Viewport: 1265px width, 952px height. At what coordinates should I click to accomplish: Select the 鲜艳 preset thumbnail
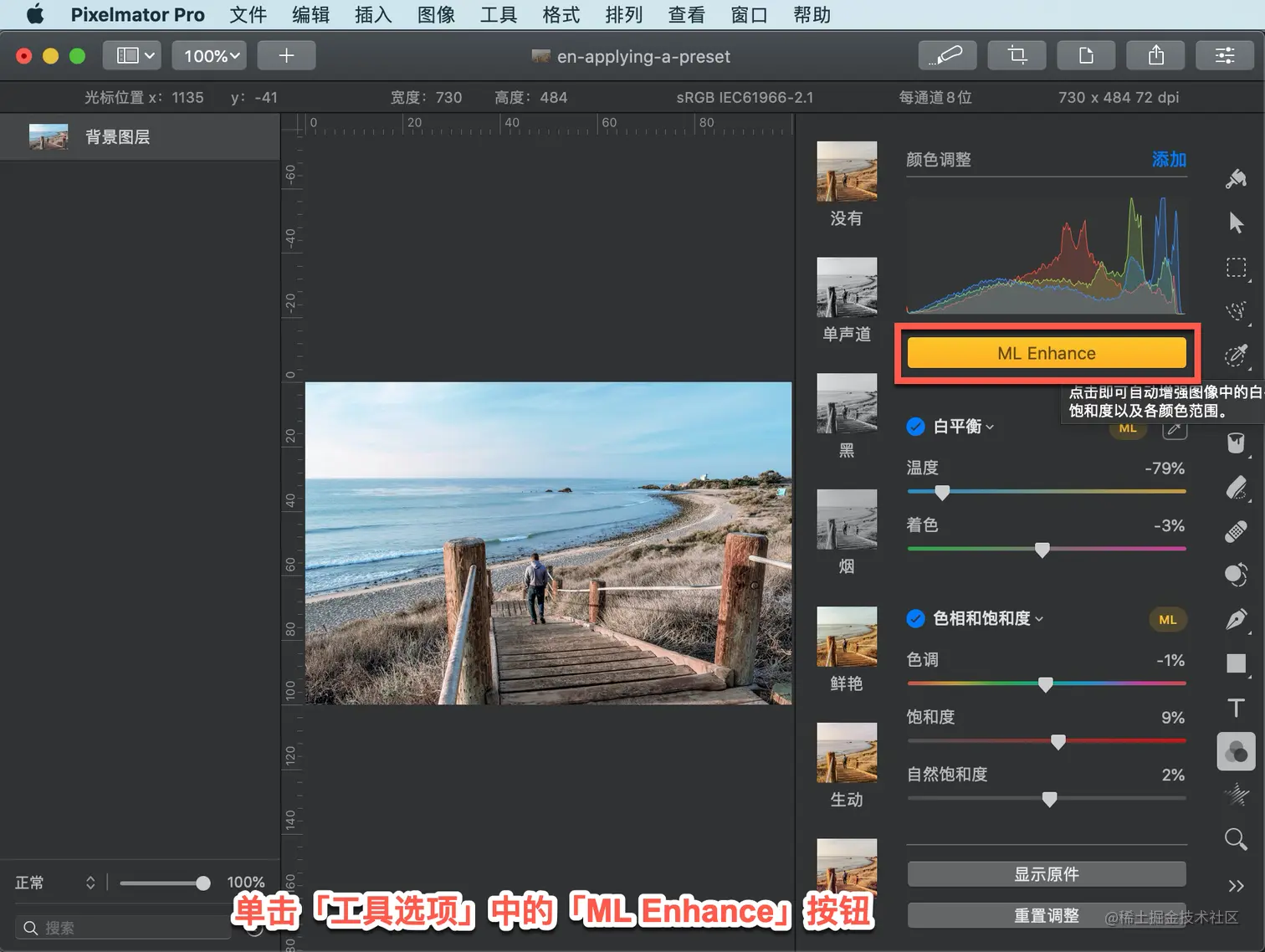pyautogui.click(x=847, y=637)
